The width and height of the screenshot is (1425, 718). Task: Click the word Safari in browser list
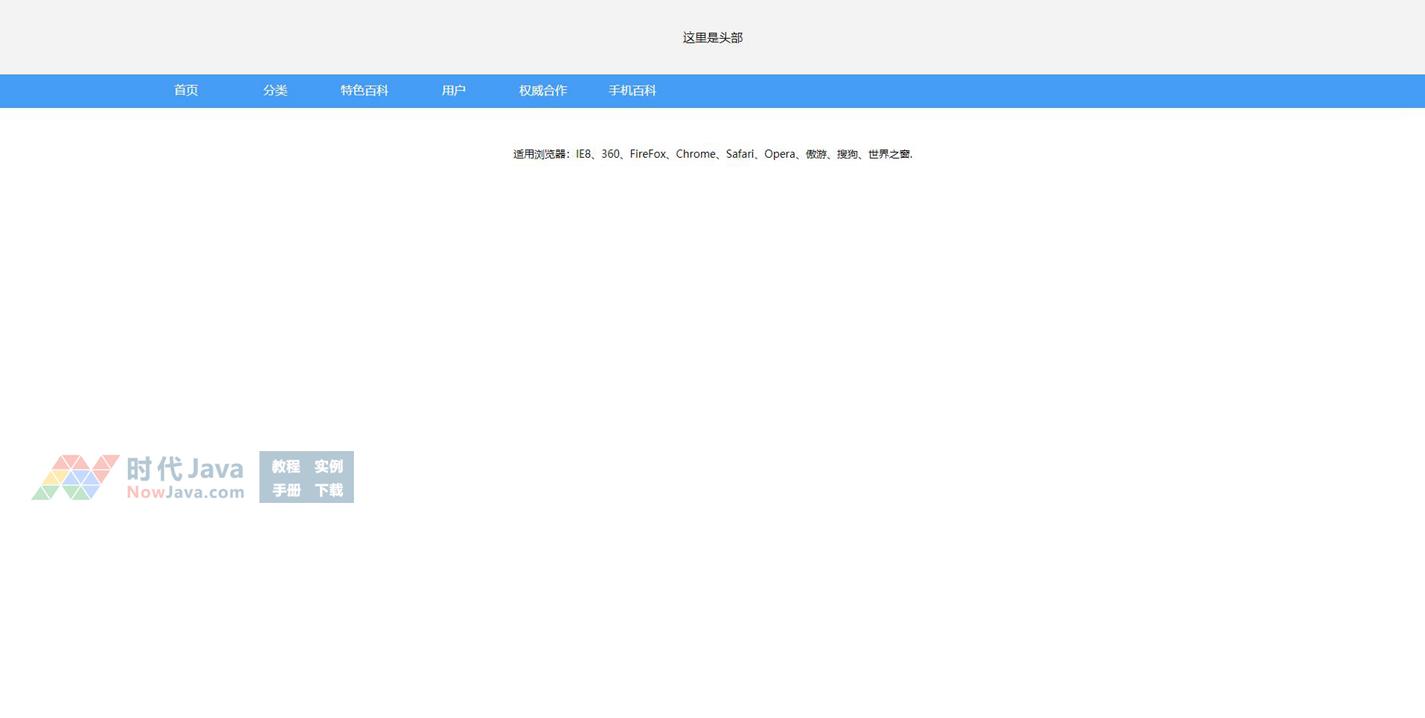click(740, 154)
